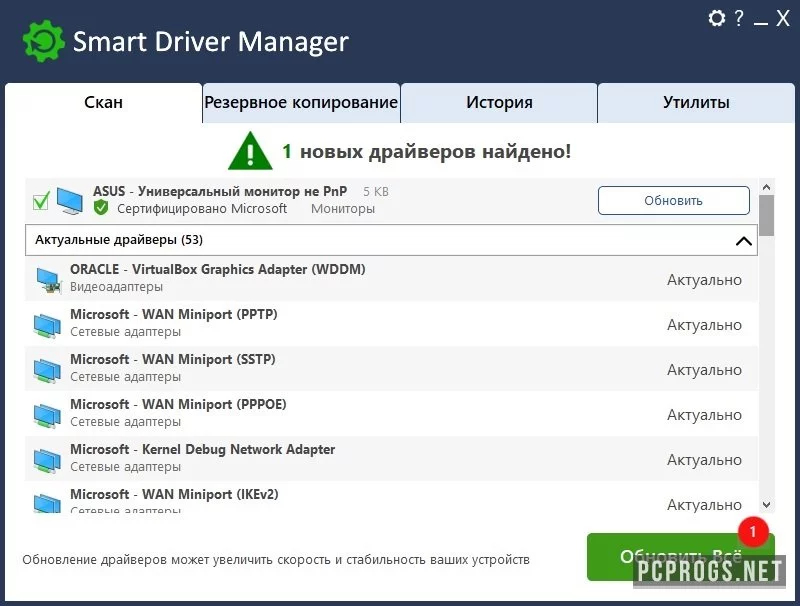Screen dimensions: 800x606
Task: Click the red notification badge showing 1
Action: tap(753, 532)
